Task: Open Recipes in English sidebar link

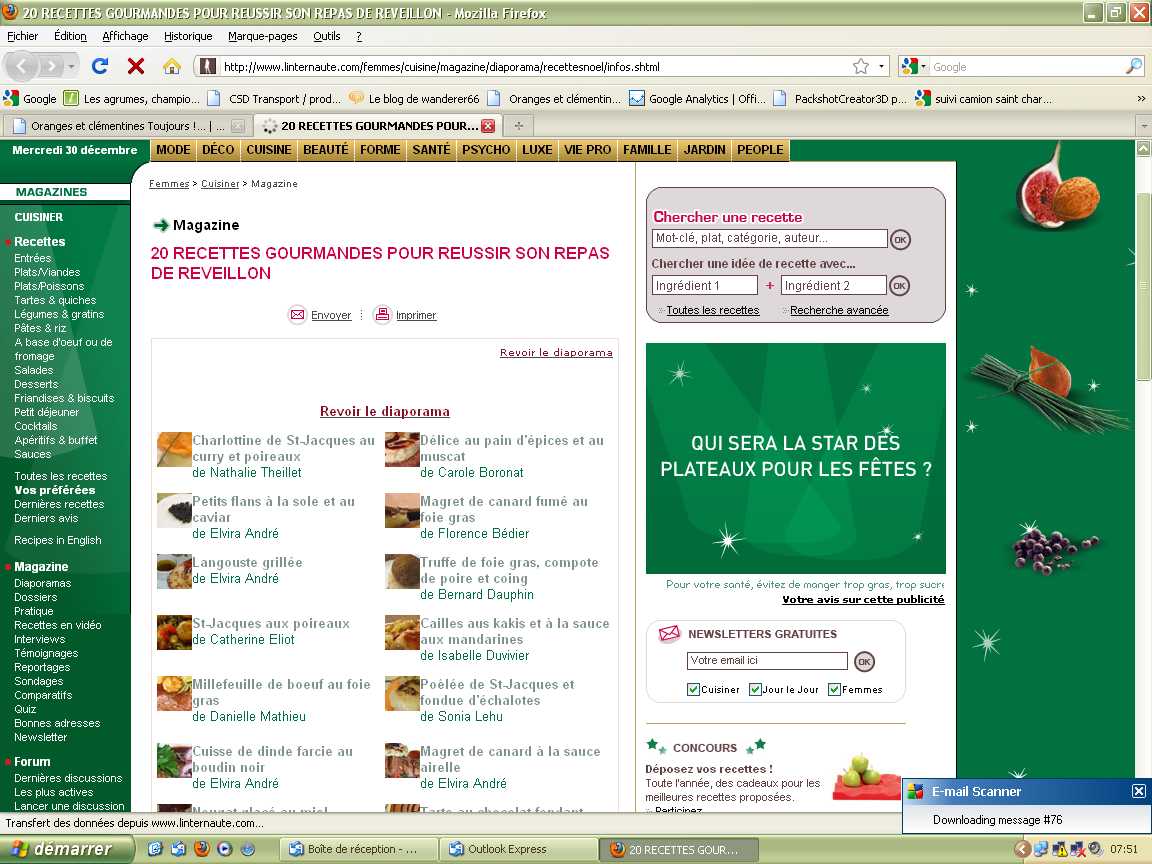Action: coord(58,540)
